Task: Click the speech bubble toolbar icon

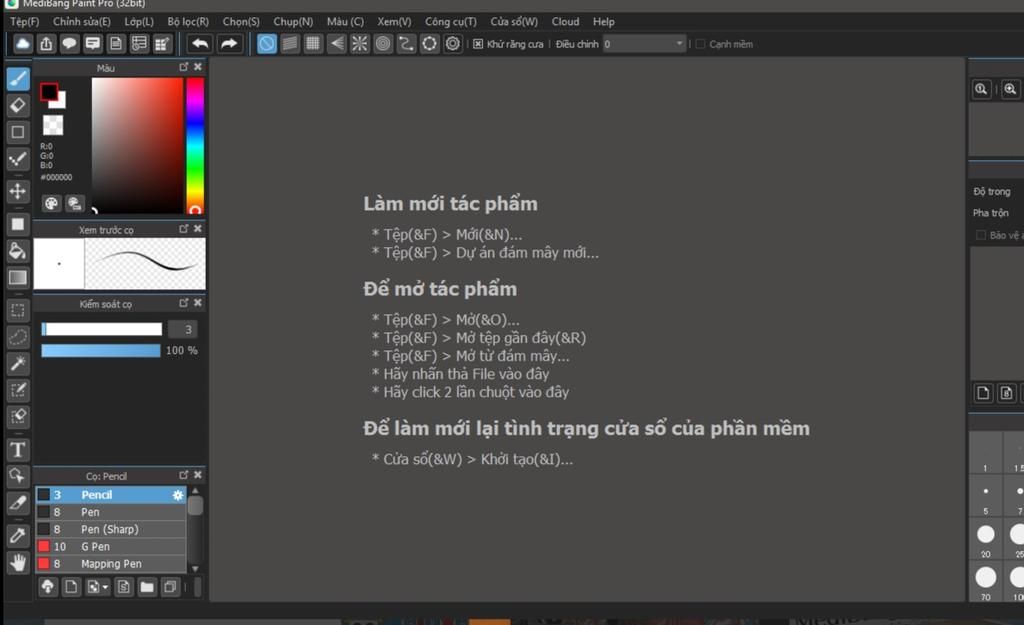Action: coord(69,44)
